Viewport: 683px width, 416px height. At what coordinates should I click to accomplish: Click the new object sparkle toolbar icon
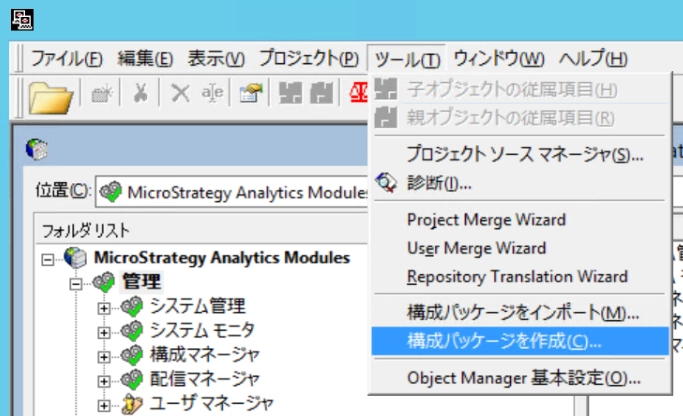point(102,93)
